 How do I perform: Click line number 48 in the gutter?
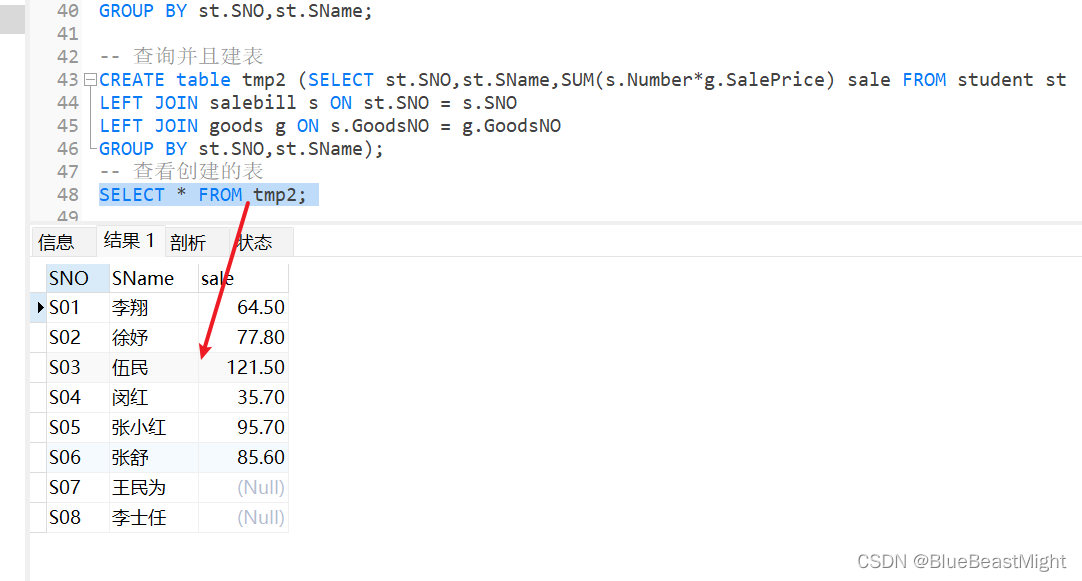(68, 195)
